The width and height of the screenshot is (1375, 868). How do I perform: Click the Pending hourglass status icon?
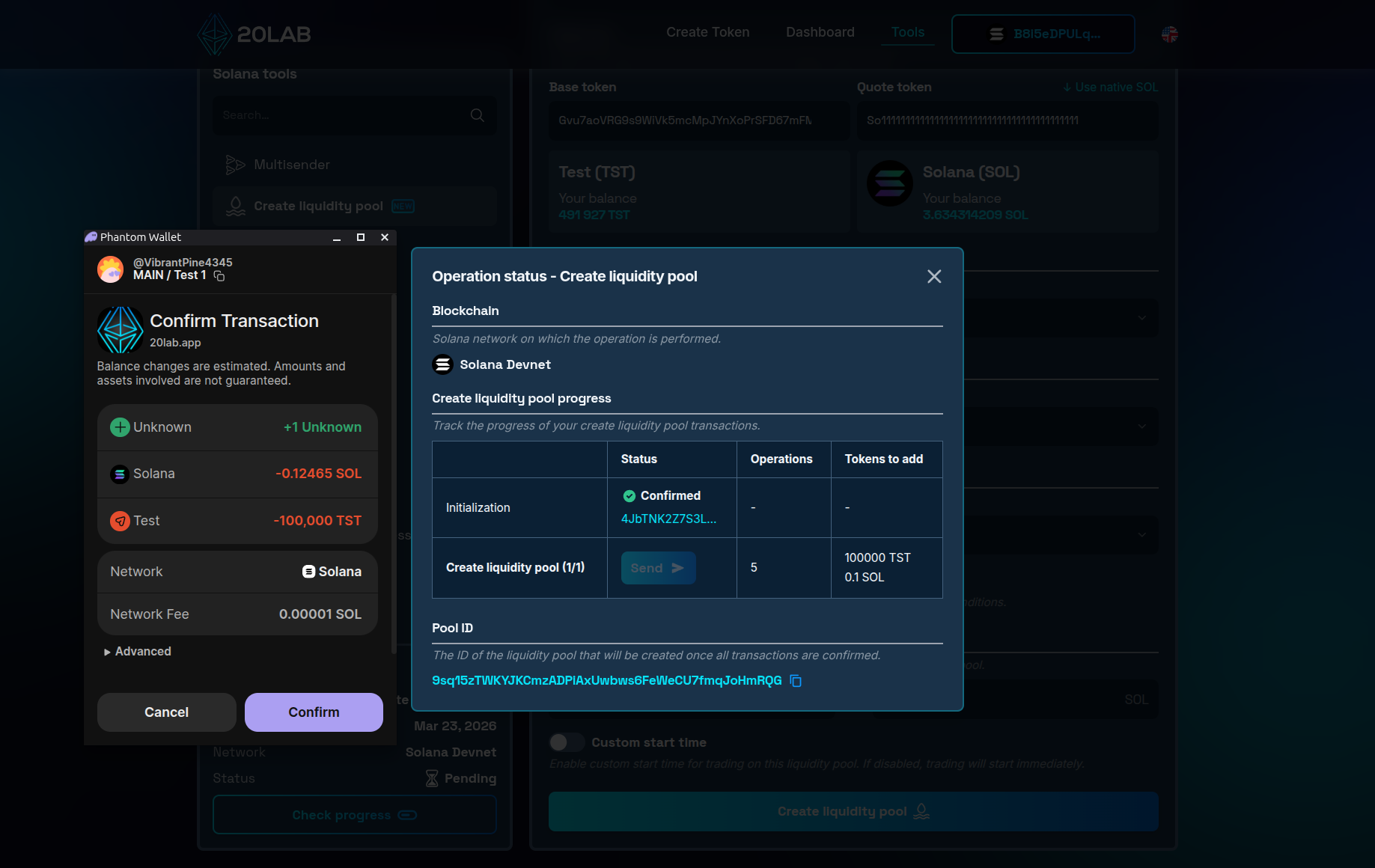[x=432, y=778]
